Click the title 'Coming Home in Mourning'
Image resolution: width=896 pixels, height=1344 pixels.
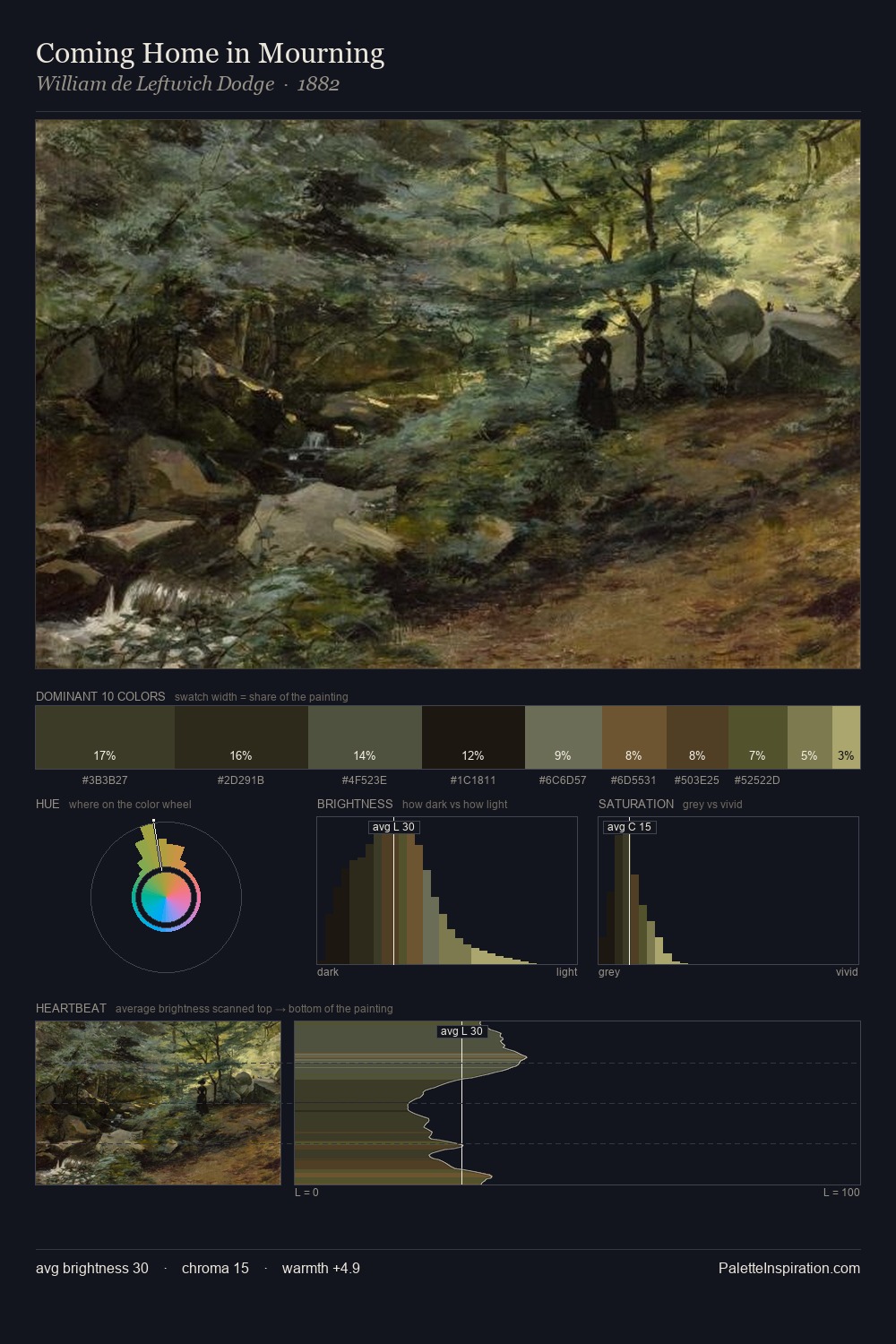tap(211, 53)
